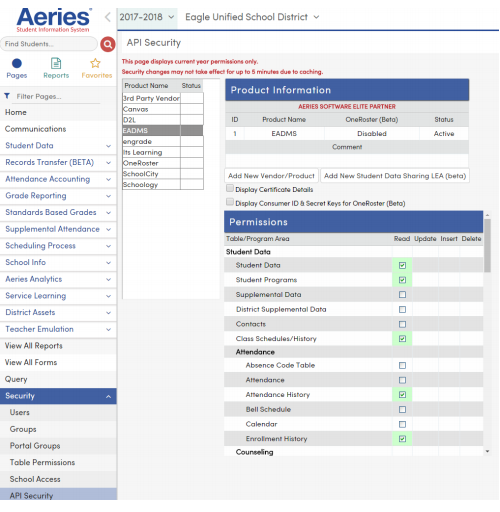This screenshot has height=512, width=500.
Task: Uncheck Student Data read permission
Action: pyautogui.click(x=402, y=265)
